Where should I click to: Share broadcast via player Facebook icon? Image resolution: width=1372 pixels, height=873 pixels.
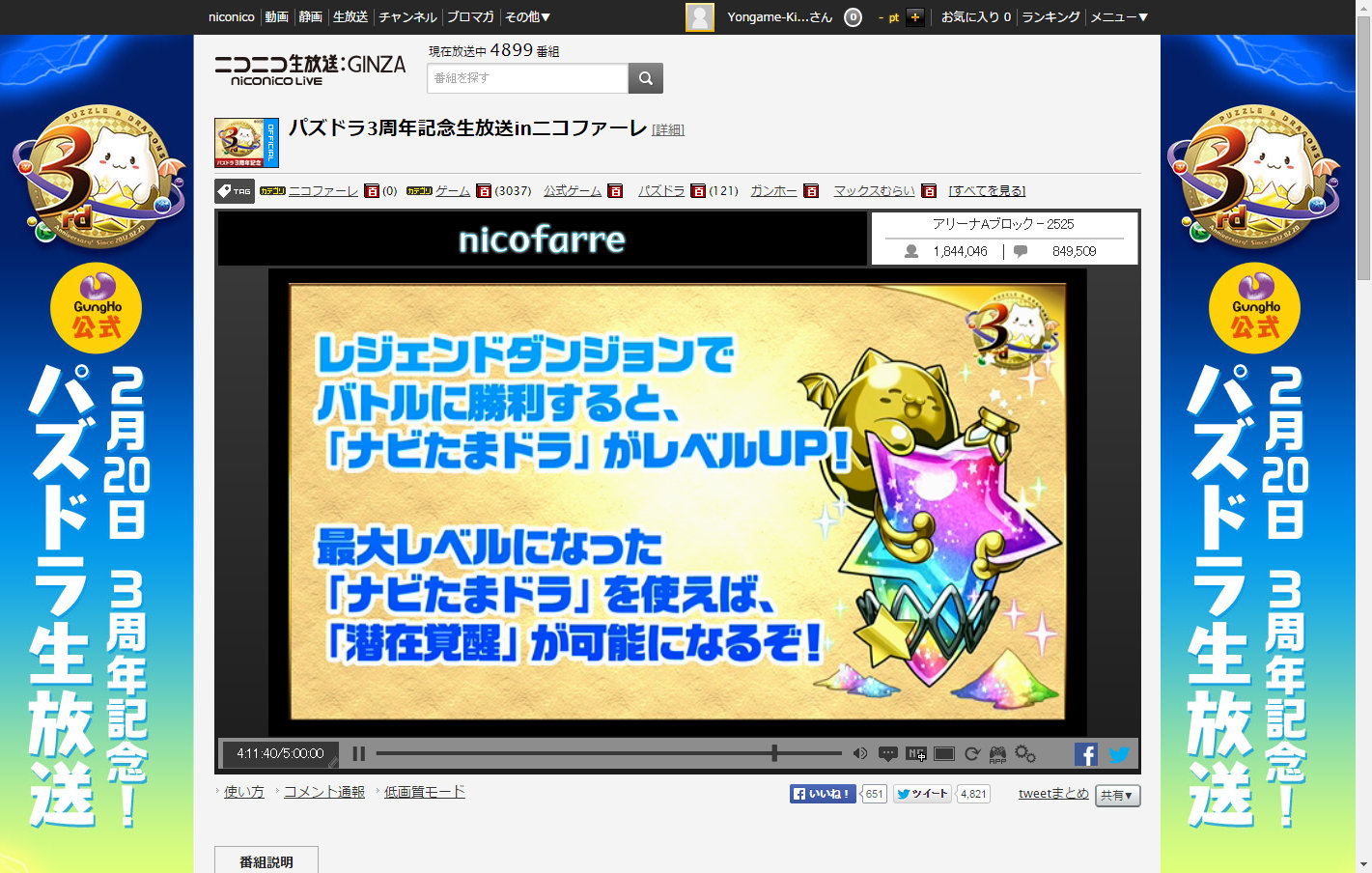(1086, 754)
